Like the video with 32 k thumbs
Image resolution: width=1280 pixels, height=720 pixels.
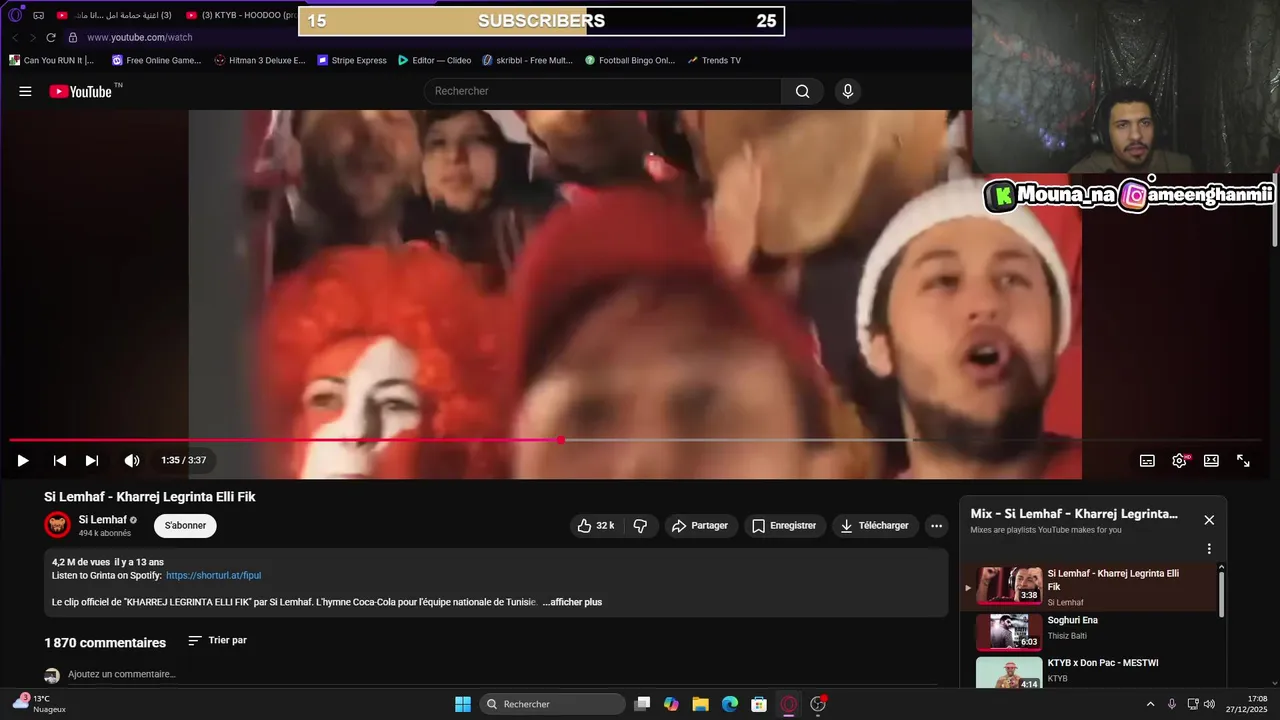(596, 525)
